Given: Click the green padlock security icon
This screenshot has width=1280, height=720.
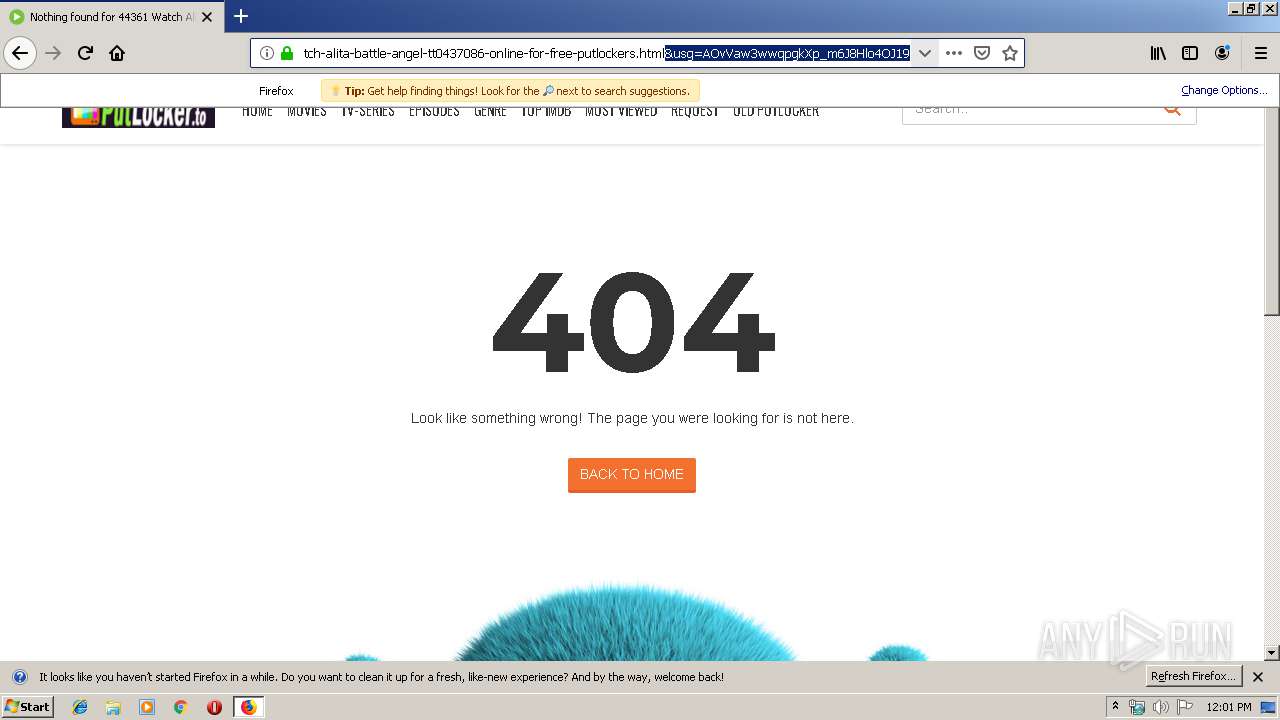Looking at the screenshot, I should [x=286, y=53].
